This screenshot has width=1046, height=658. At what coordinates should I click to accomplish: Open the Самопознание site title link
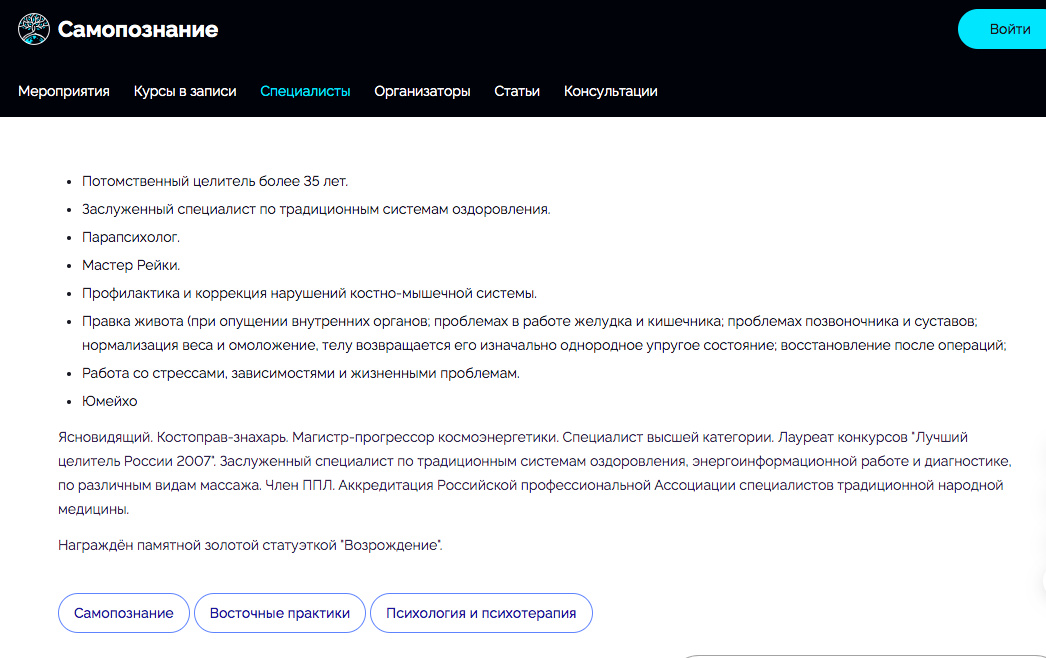click(137, 29)
